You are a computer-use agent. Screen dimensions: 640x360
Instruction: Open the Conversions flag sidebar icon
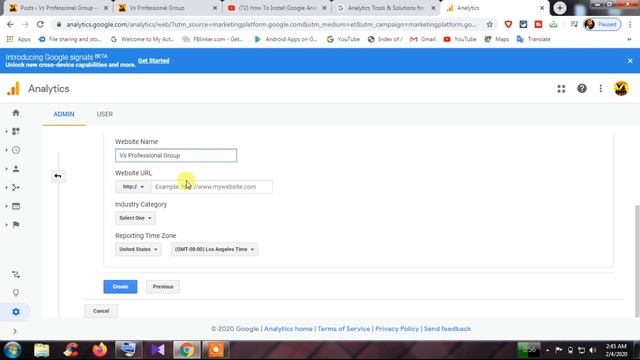16,224
